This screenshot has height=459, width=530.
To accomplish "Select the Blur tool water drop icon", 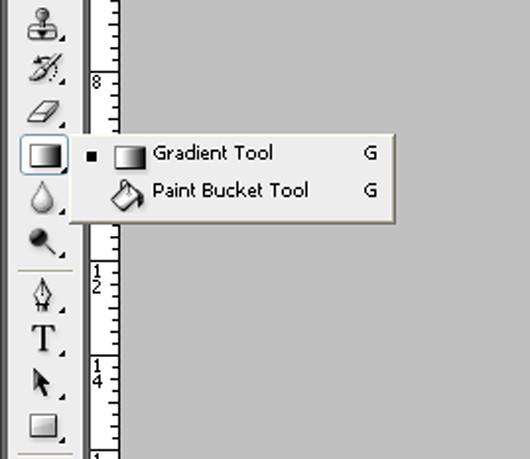I will [x=42, y=198].
